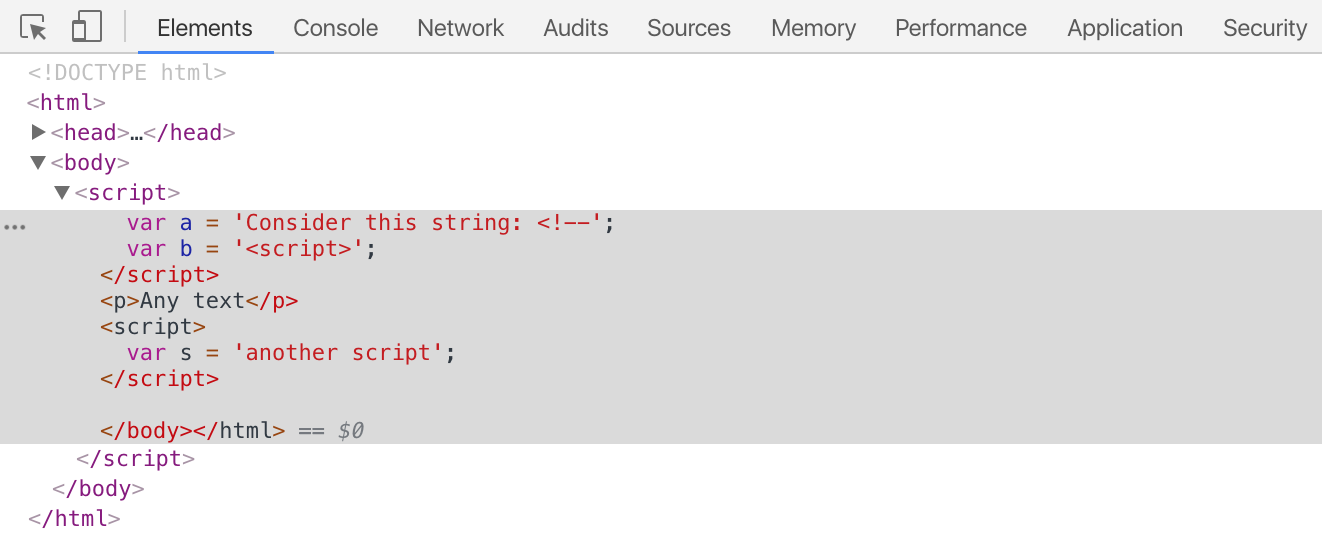Select the Elements tab

[x=205, y=28]
